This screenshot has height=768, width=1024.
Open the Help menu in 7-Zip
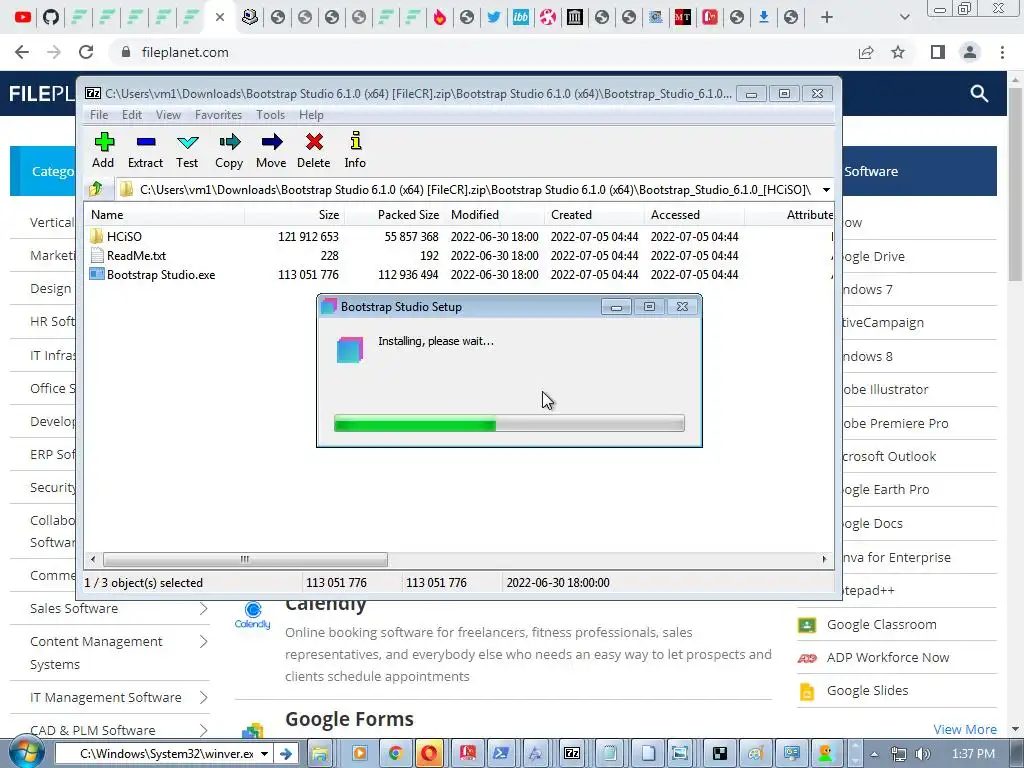311,115
